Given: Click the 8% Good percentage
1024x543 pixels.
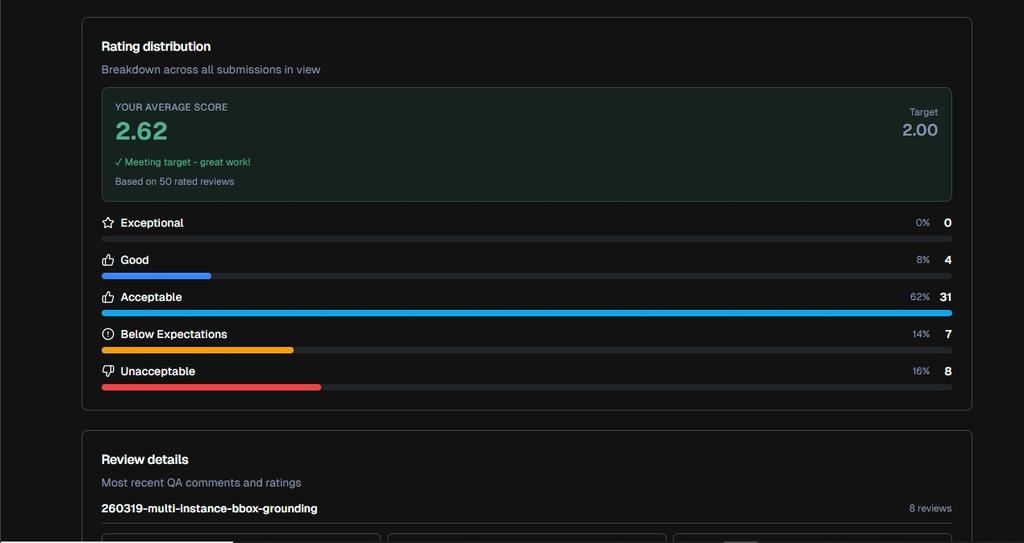Looking at the screenshot, I should [923, 260].
